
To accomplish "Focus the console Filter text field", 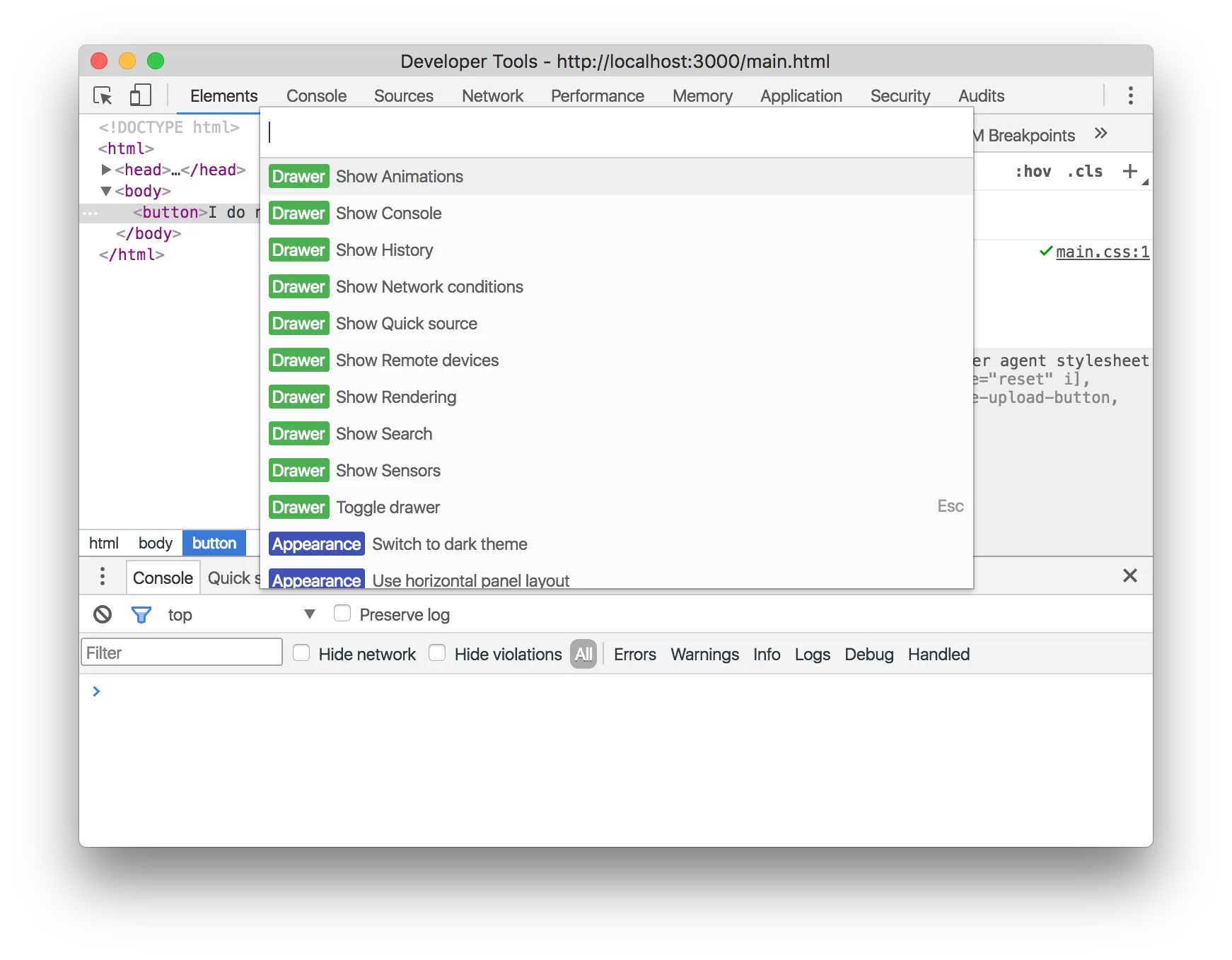I will [x=182, y=652].
